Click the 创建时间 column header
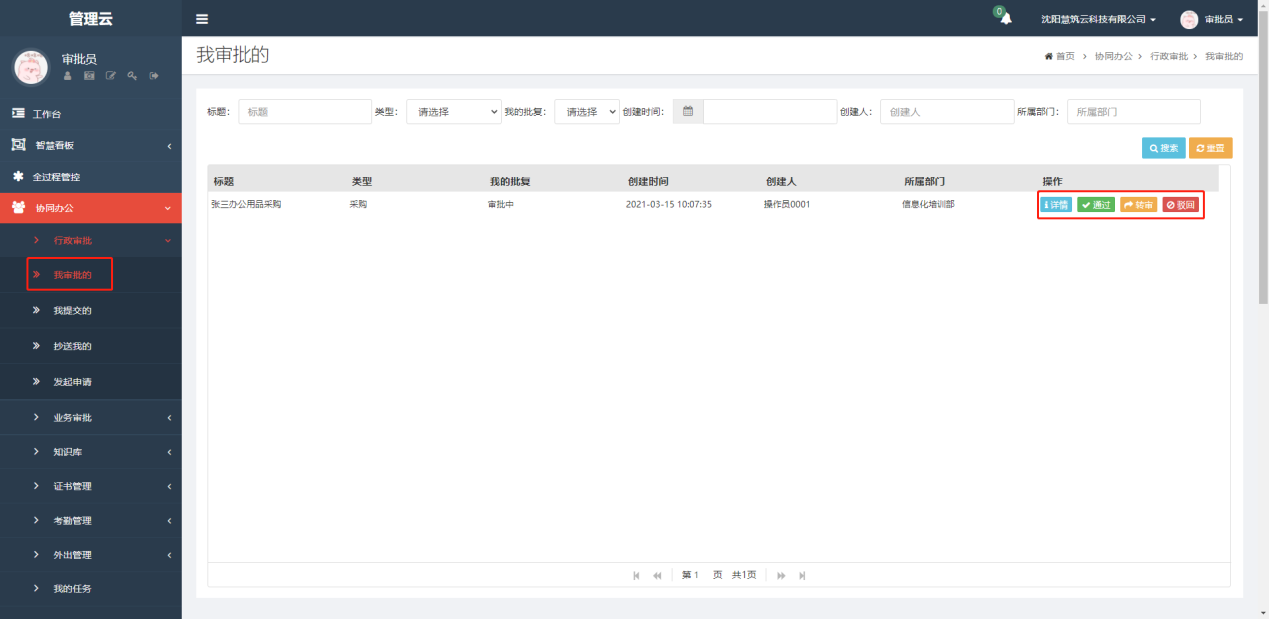 pyautogui.click(x=648, y=181)
